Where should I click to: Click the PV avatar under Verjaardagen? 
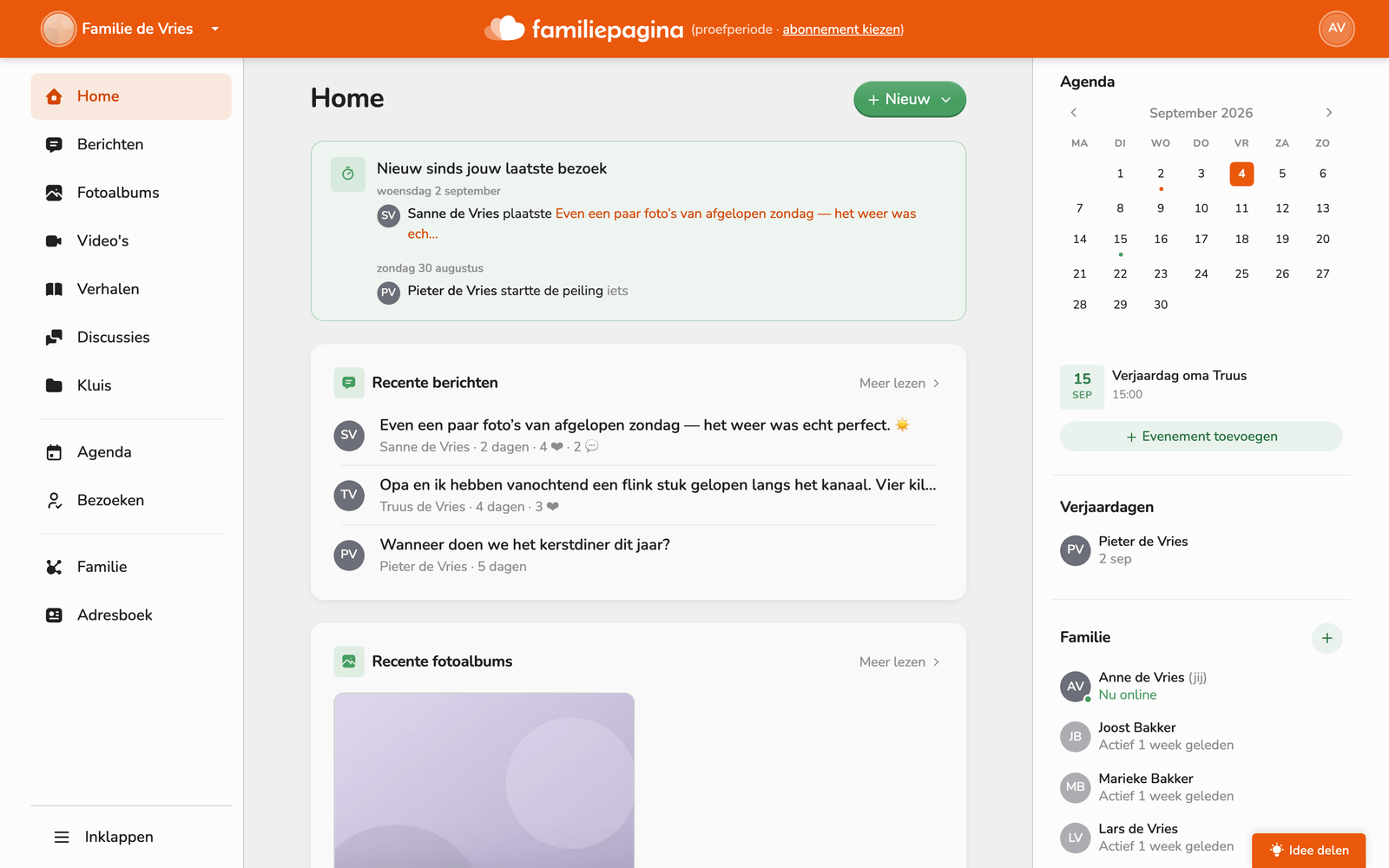tap(1076, 550)
